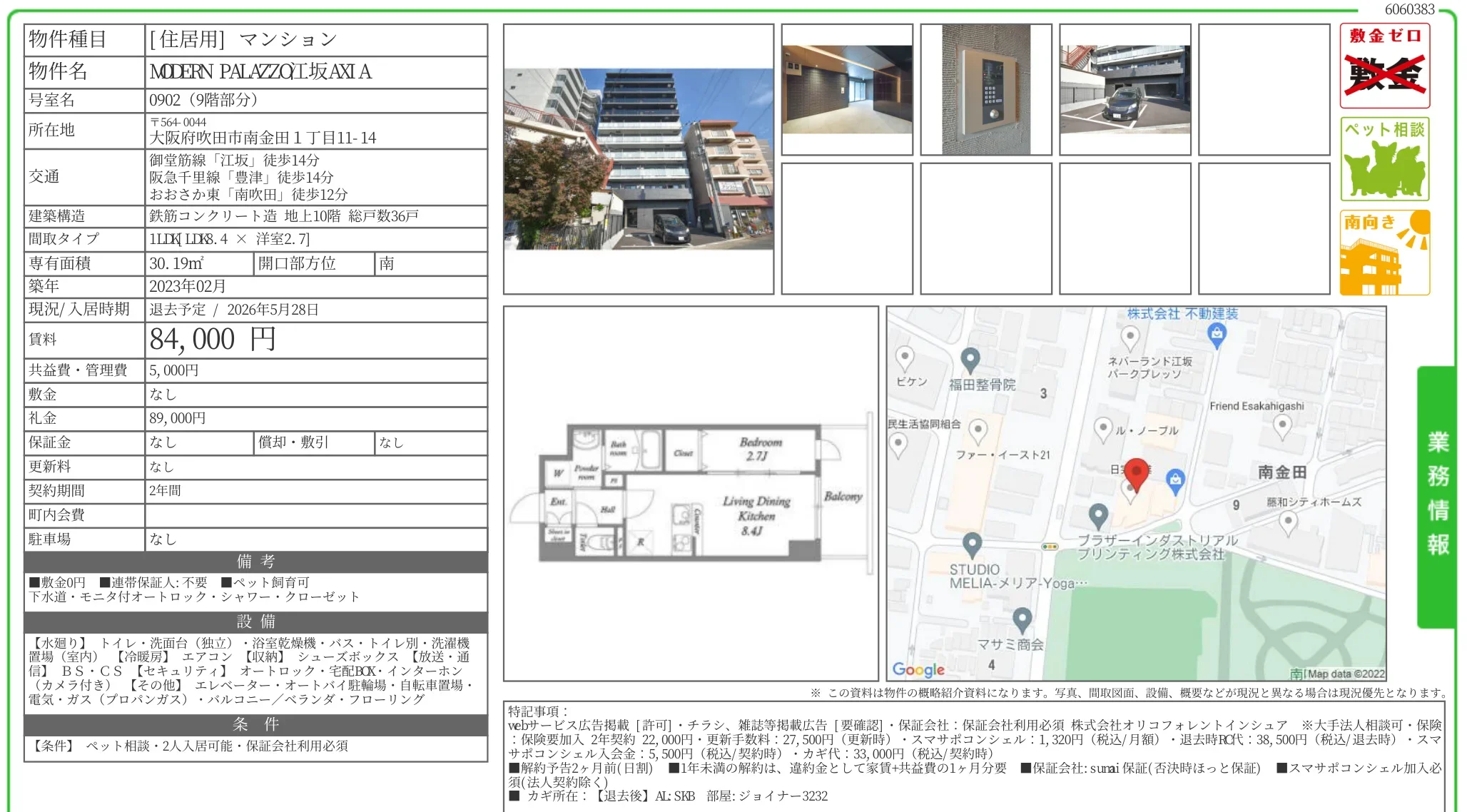Click the STUDIO MELIA yoga map pin
Image resolution: width=1467 pixels, height=812 pixels.
point(973,544)
